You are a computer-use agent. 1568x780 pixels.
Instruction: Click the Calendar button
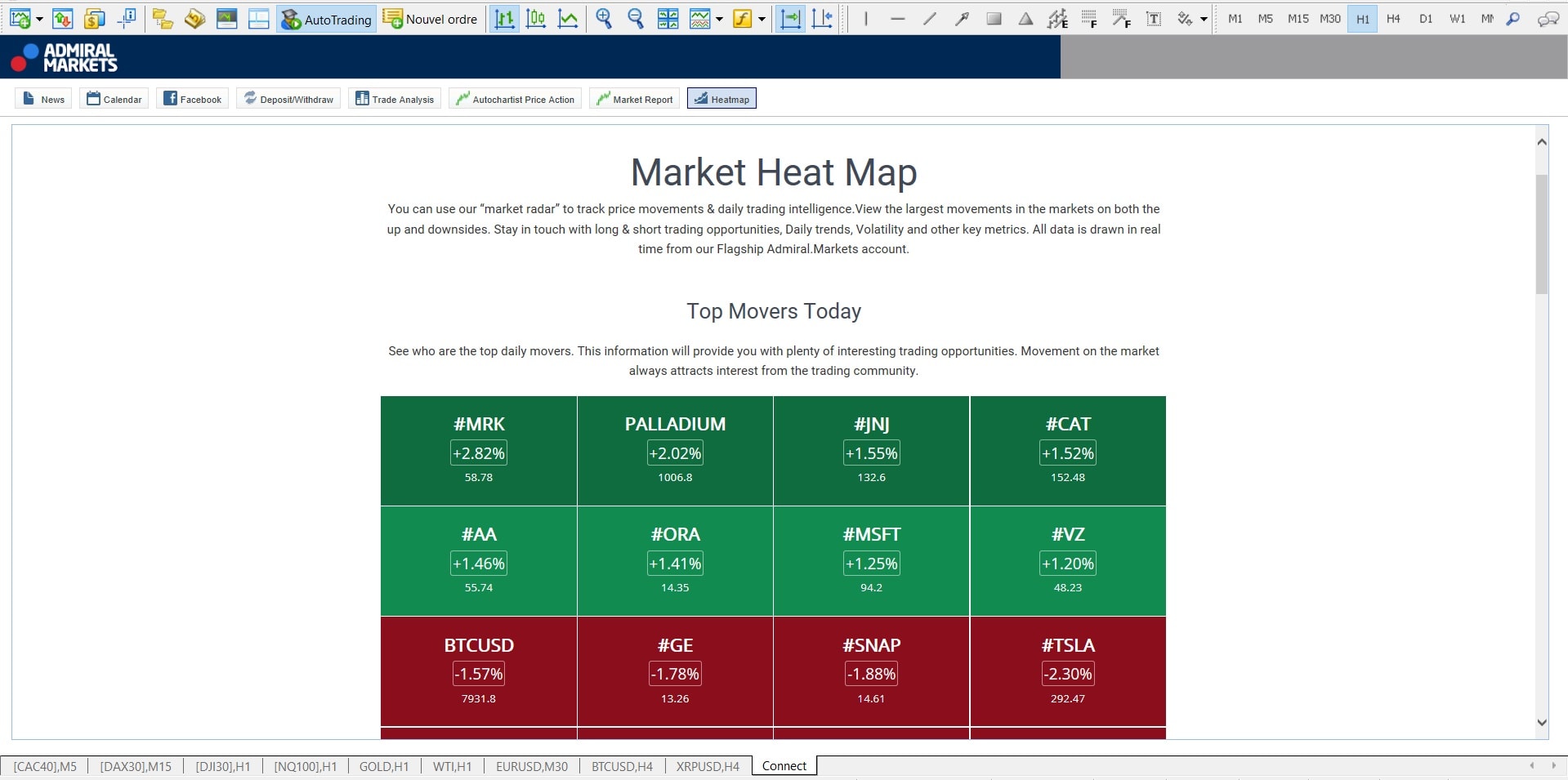point(114,99)
